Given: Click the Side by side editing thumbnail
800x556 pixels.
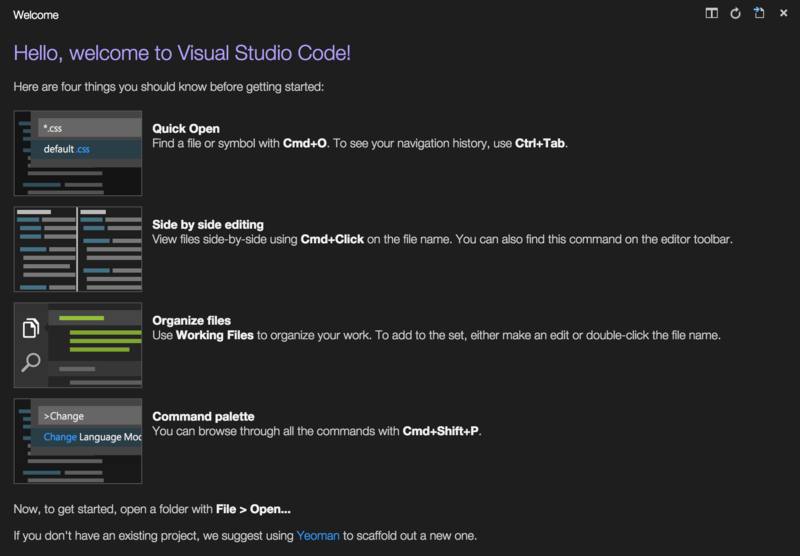Looking at the screenshot, I should (x=78, y=249).
